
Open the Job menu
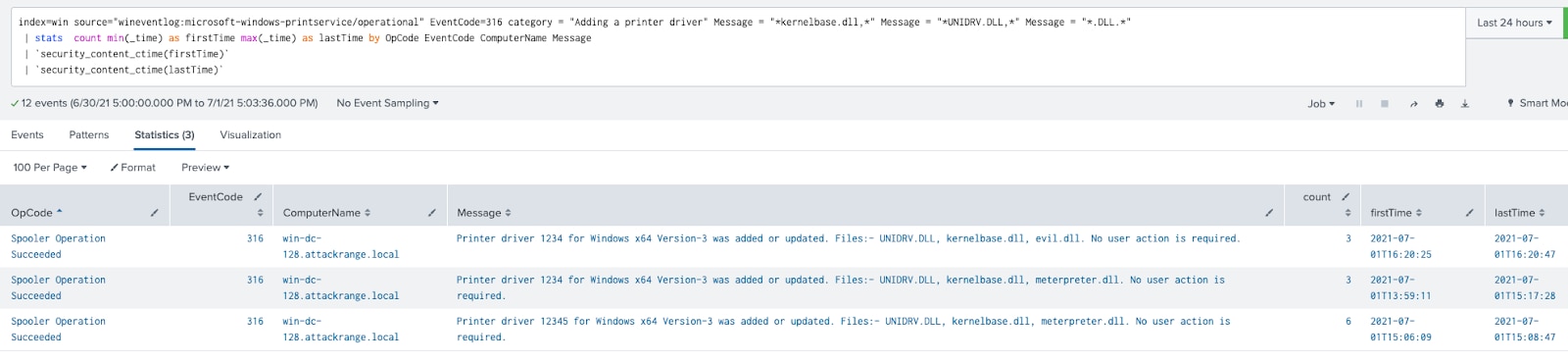click(1321, 103)
